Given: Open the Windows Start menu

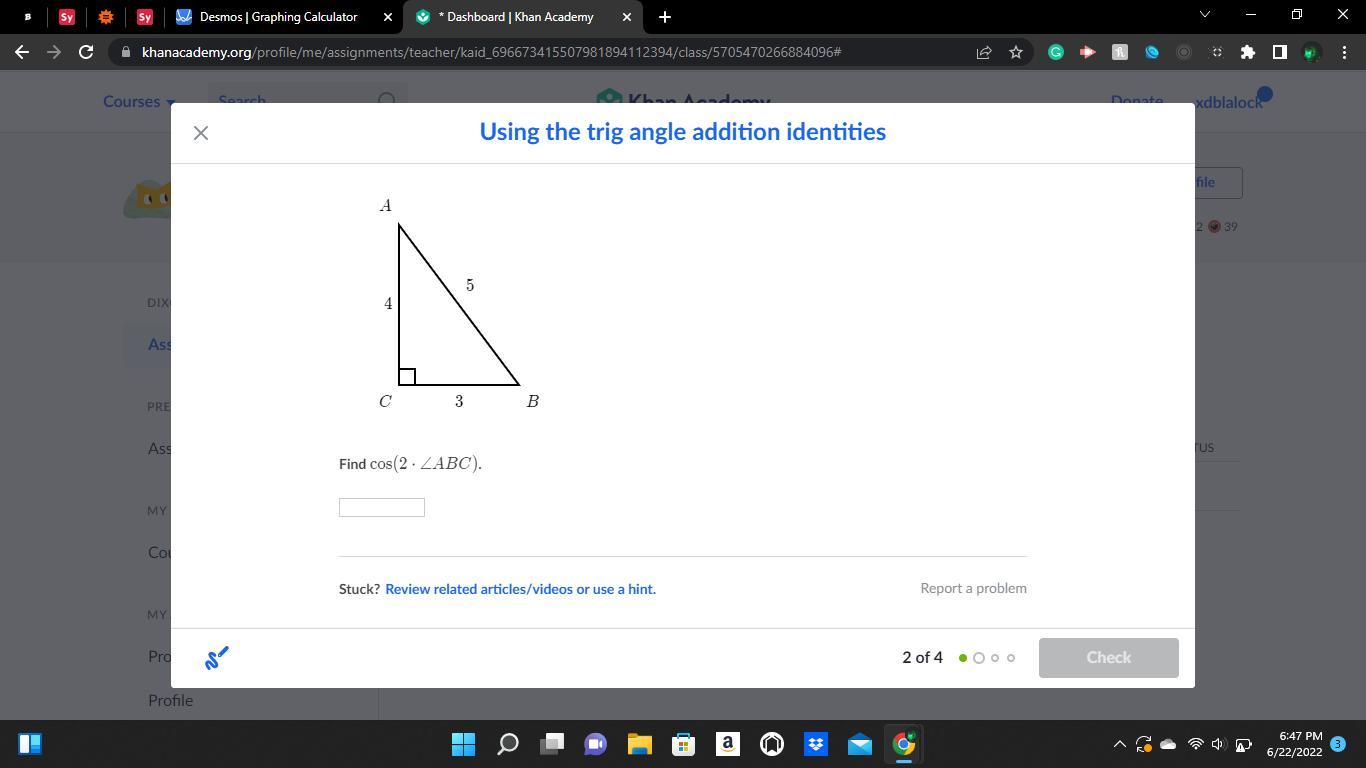Looking at the screenshot, I should (x=463, y=744).
